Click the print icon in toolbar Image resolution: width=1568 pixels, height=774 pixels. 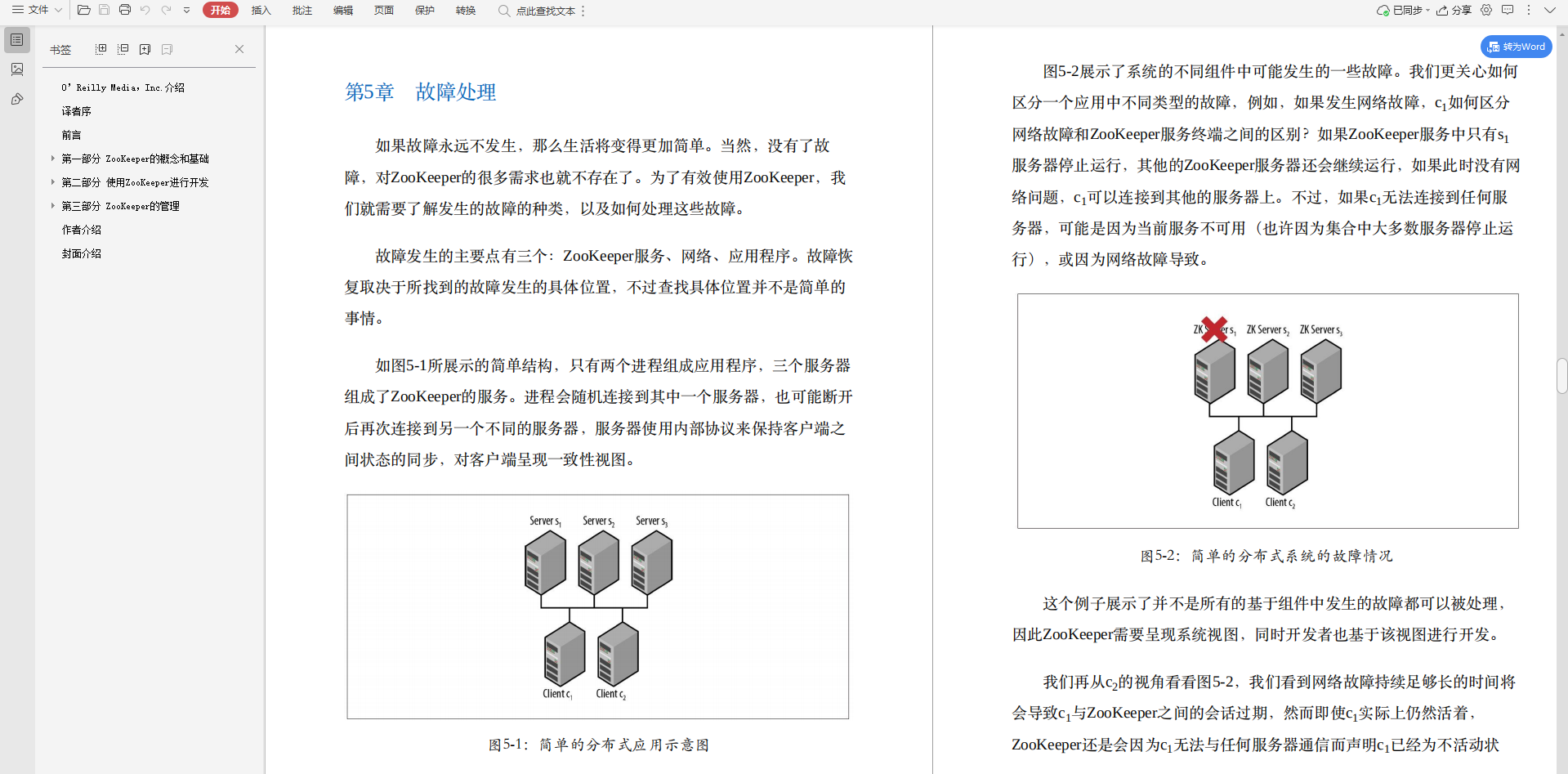pos(125,10)
